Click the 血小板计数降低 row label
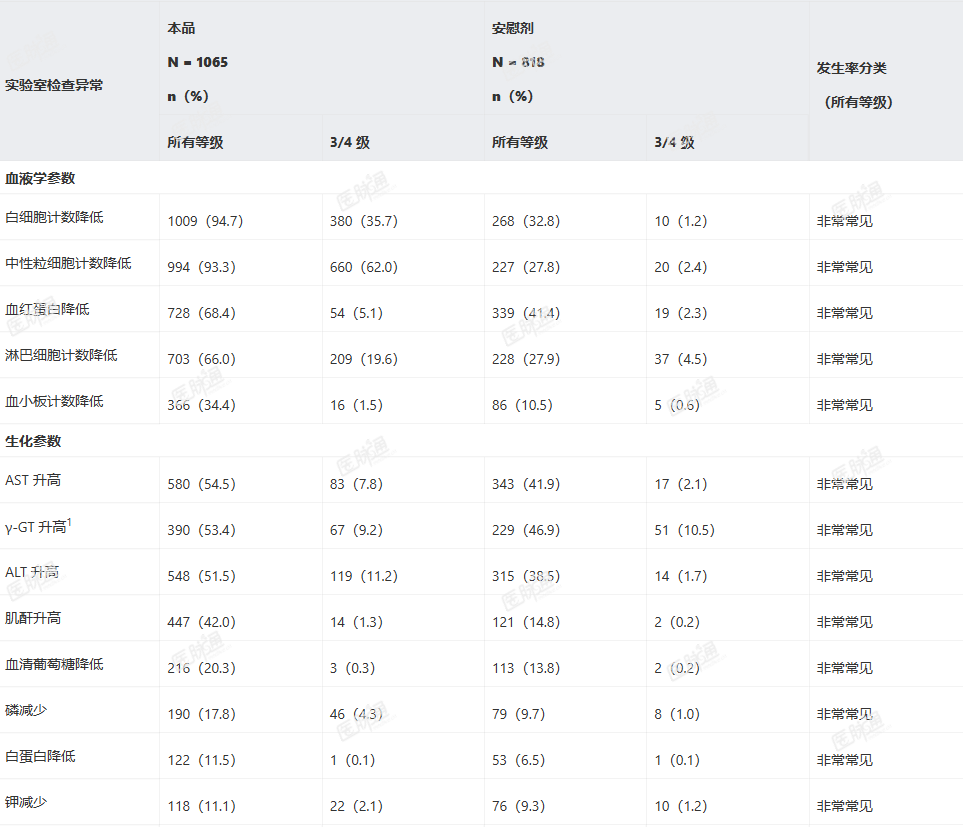The width and height of the screenshot is (963, 827). coord(54,401)
